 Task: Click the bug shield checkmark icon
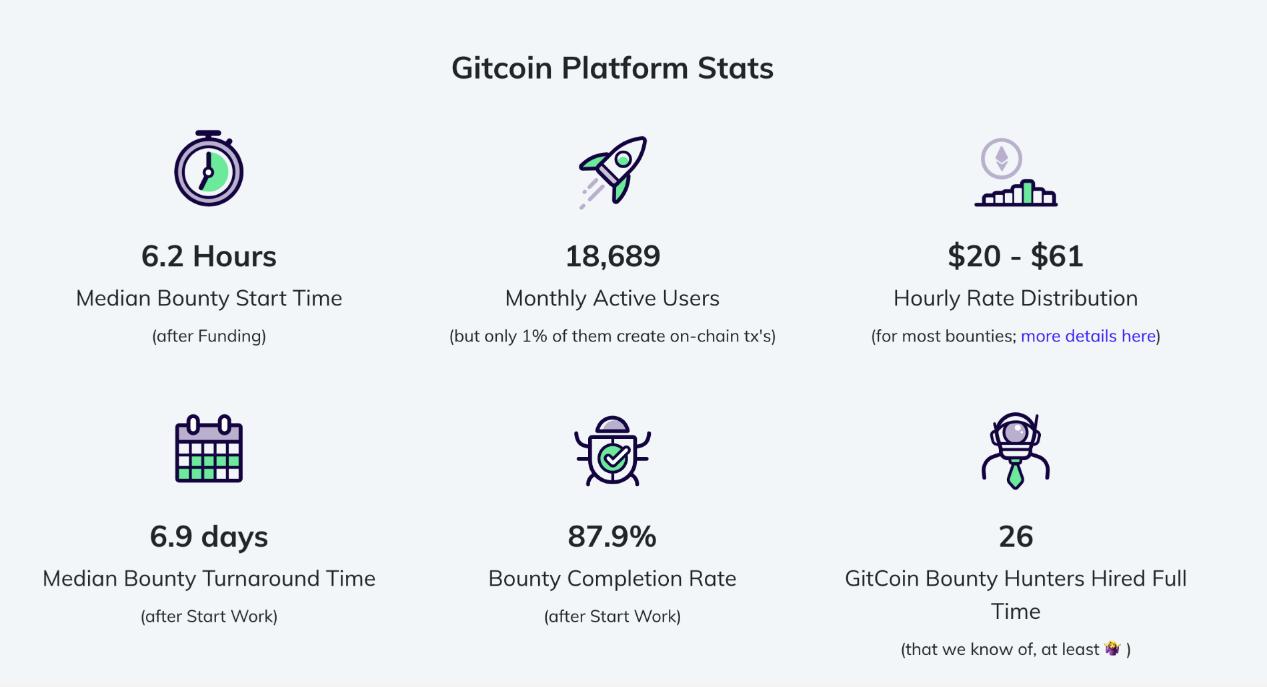tap(613, 451)
